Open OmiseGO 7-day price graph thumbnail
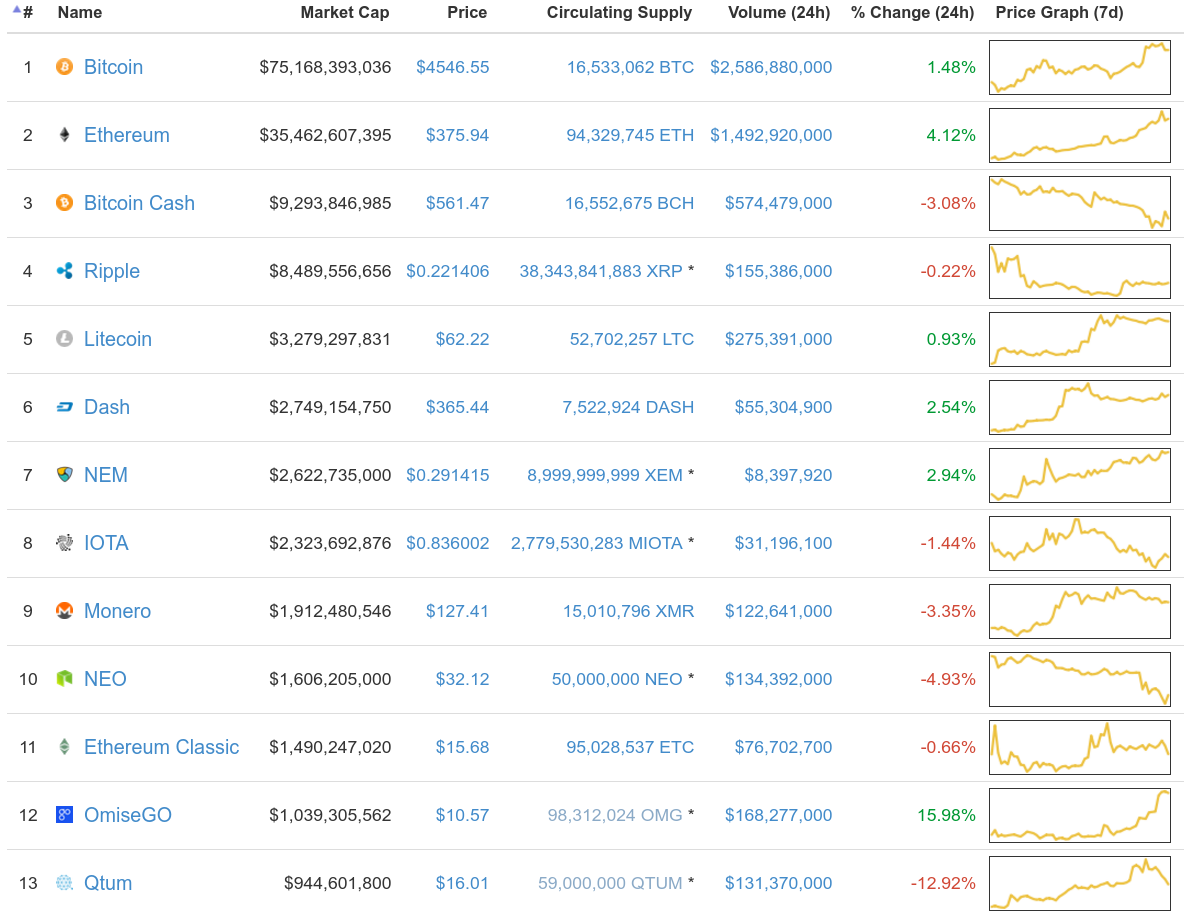This screenshot has width=1189, height=914. (x=1080, y=815)
